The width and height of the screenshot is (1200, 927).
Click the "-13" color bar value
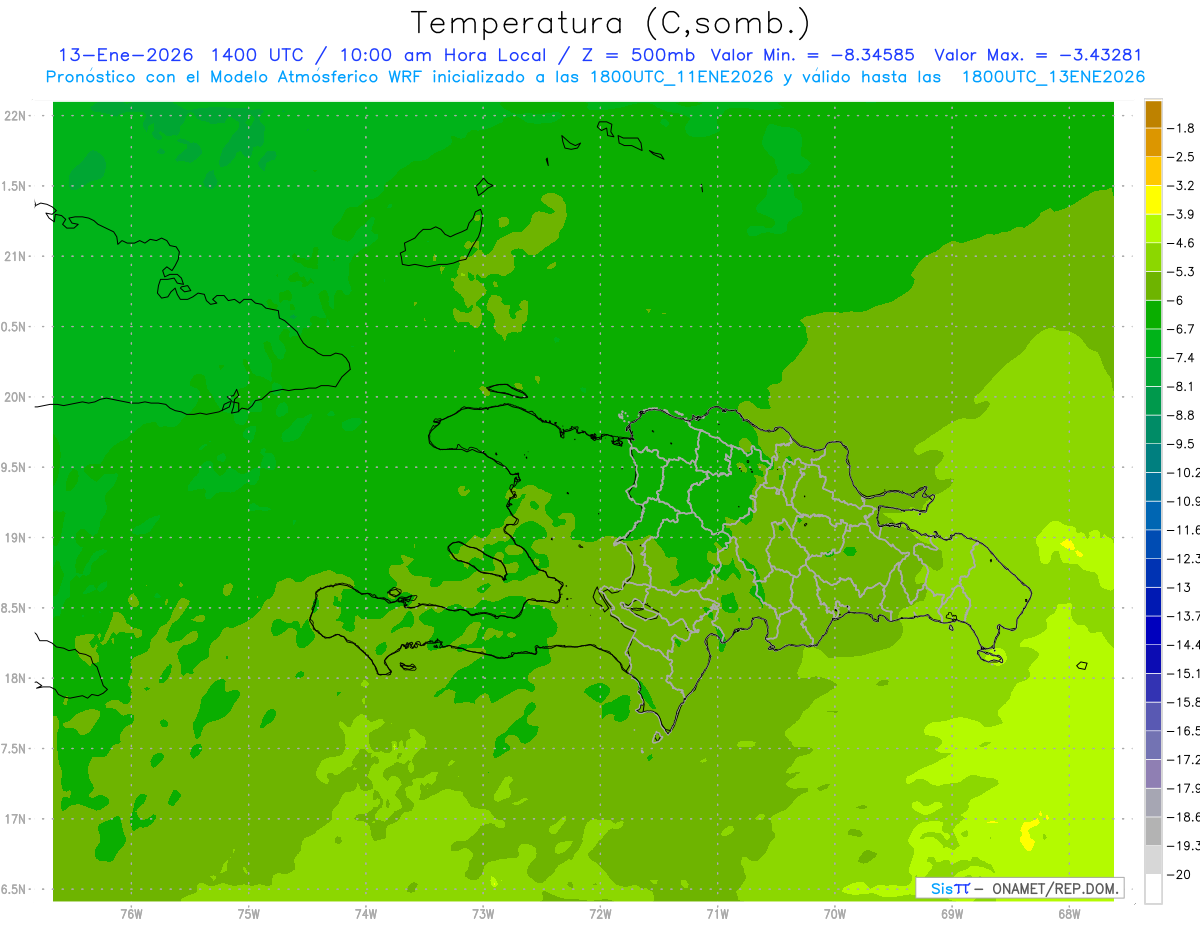1178,587
